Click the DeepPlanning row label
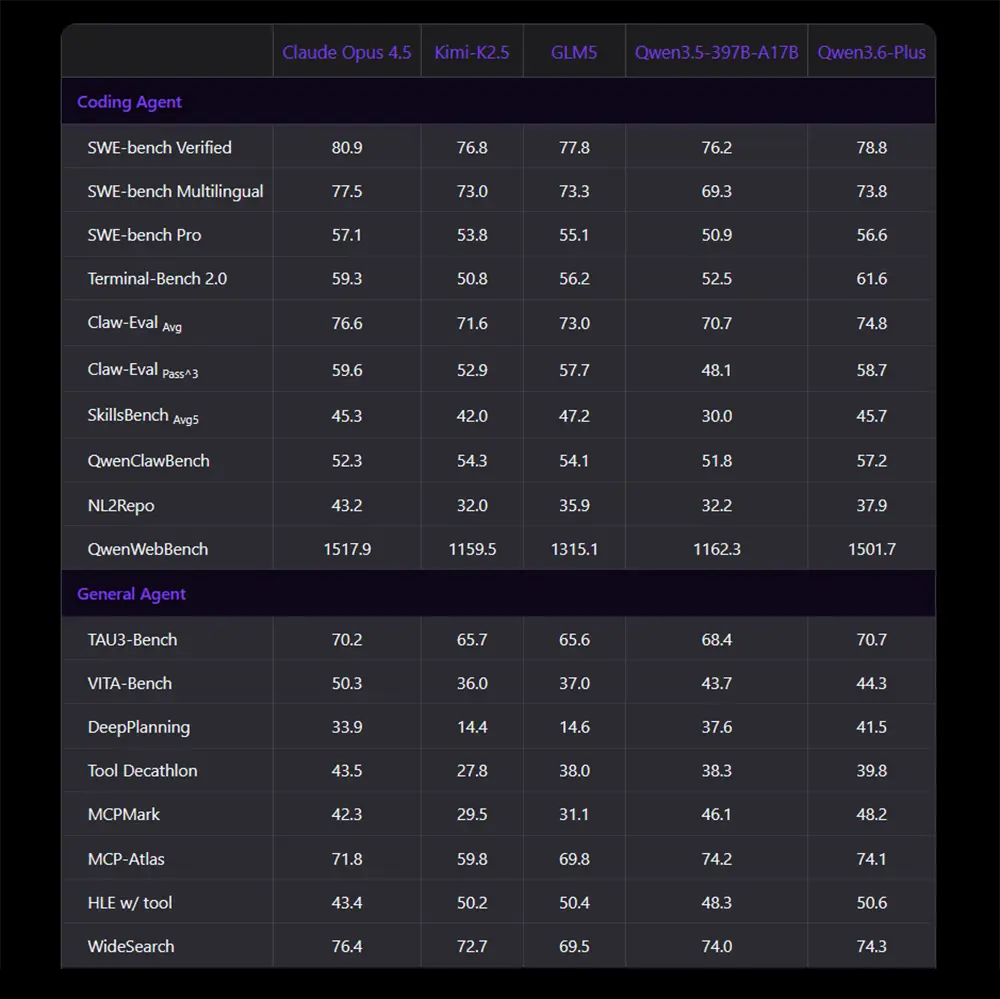The image size is (1000, 999). (138, 727)
